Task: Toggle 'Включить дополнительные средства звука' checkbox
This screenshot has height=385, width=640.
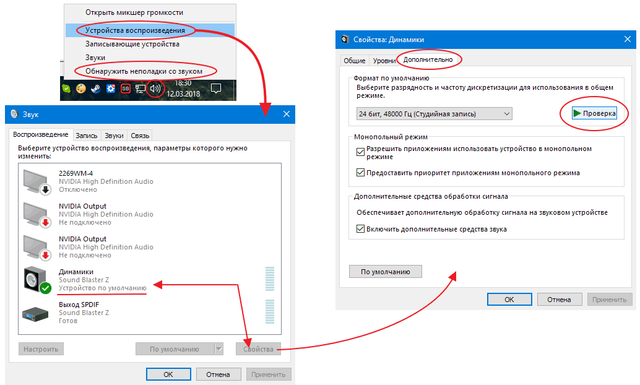Action: (360, 229)
